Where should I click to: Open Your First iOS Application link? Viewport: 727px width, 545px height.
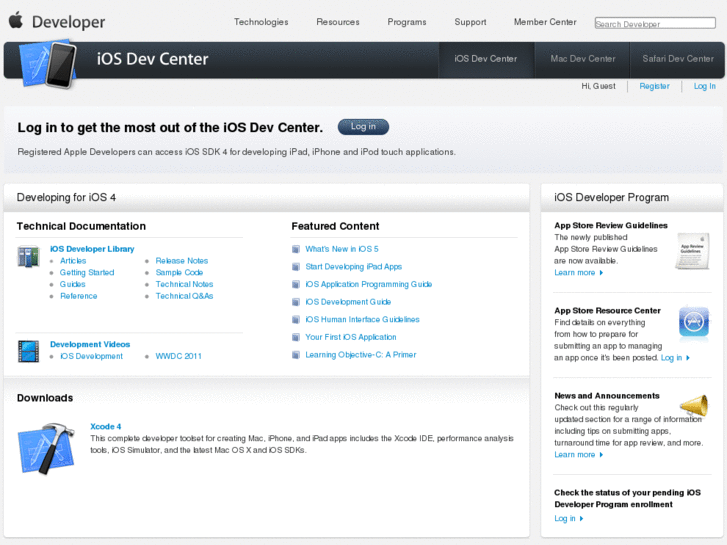pos(351,337)
